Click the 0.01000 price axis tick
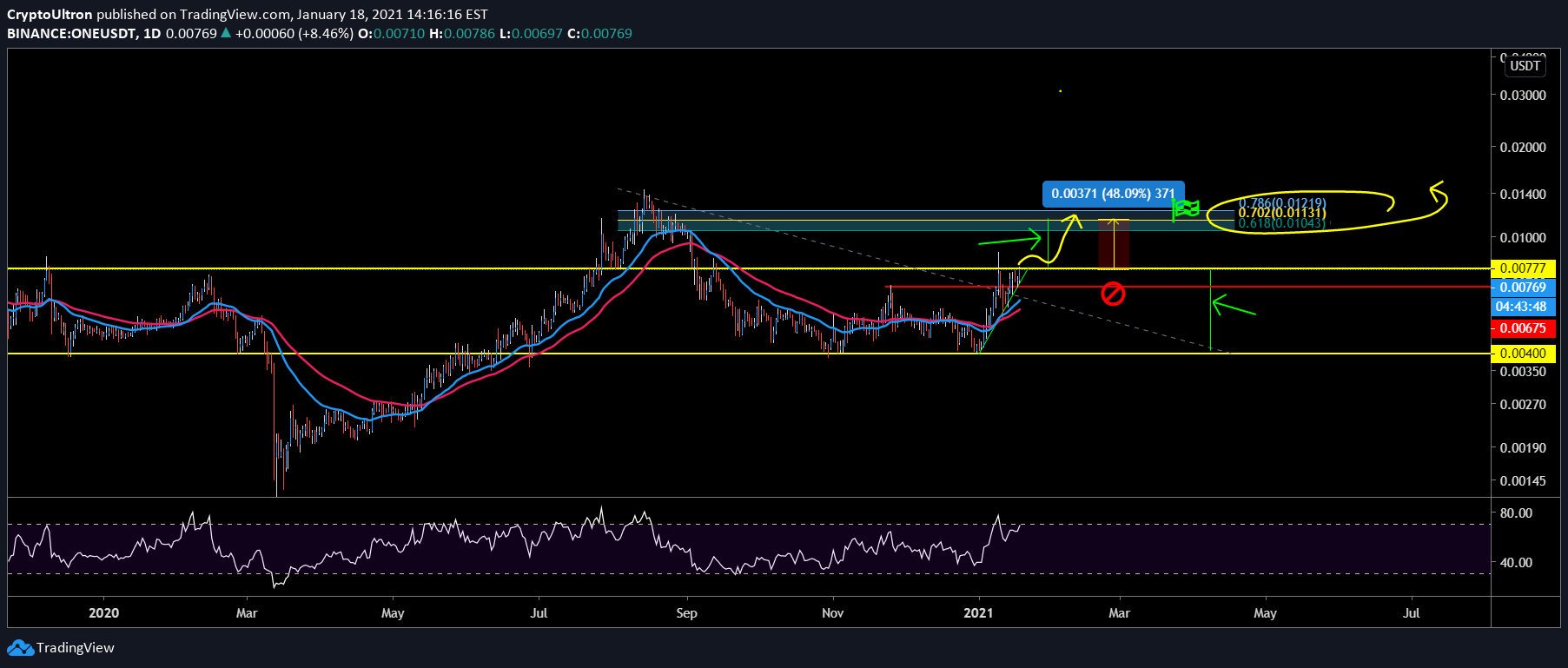1568x668 pixels. 1523,237
